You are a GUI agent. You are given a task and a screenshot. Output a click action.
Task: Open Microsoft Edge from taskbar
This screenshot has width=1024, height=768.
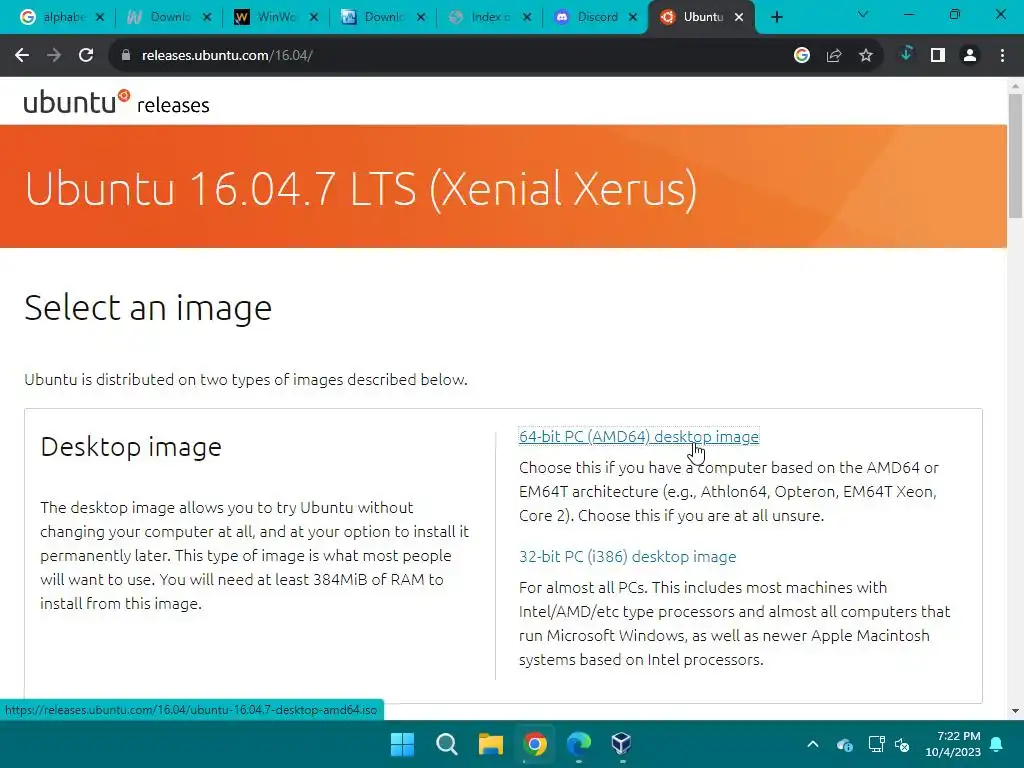[x=579, y=744]
